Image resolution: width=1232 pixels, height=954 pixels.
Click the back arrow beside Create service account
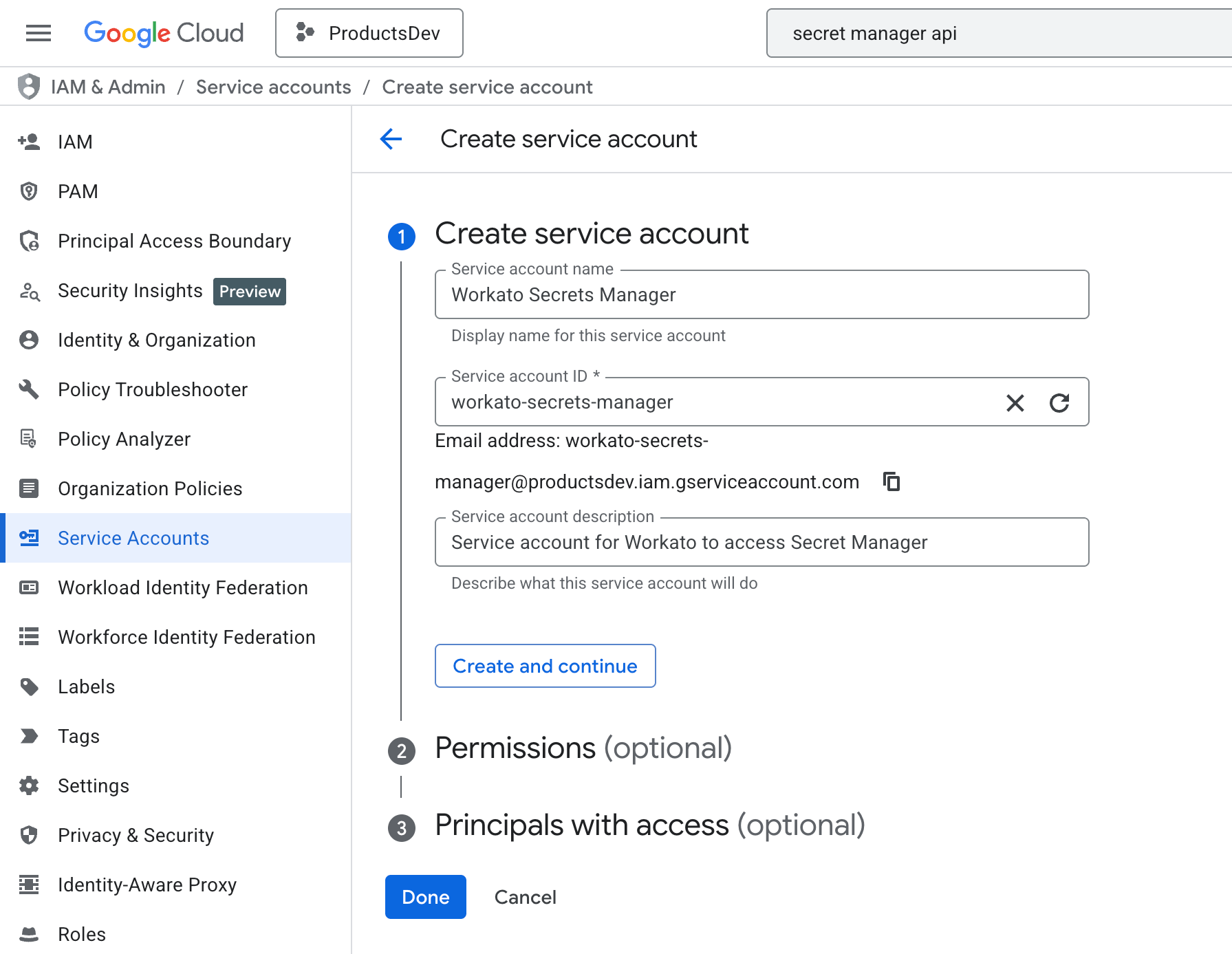pos(391,139)
